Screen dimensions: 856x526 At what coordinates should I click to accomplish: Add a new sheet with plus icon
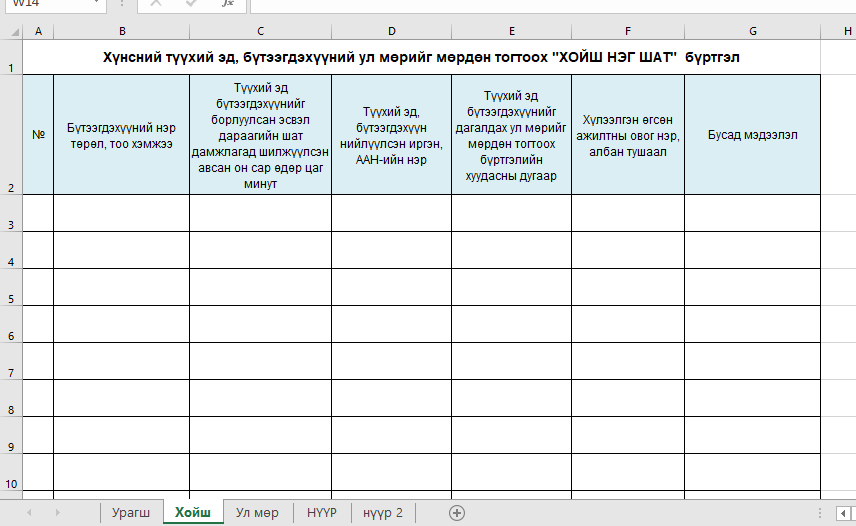(457, 513)
